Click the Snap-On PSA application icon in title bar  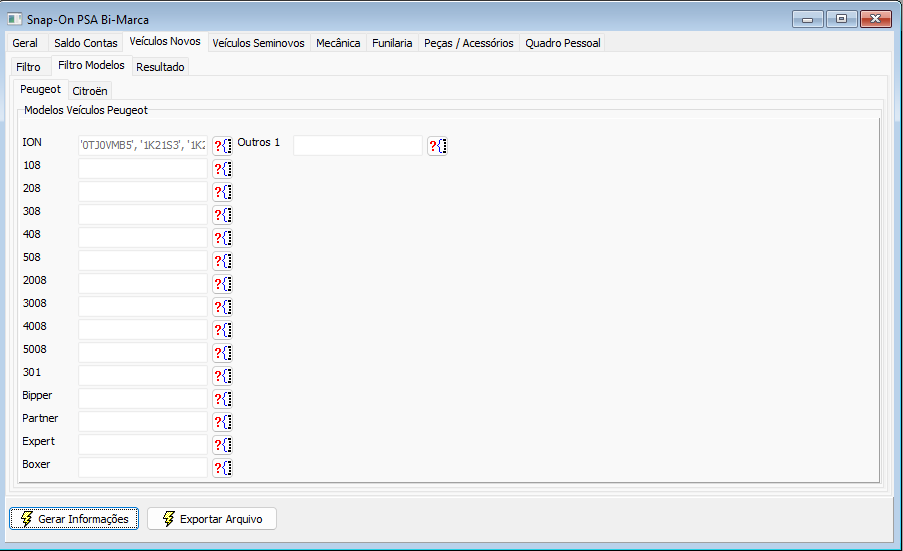(14, 19)
